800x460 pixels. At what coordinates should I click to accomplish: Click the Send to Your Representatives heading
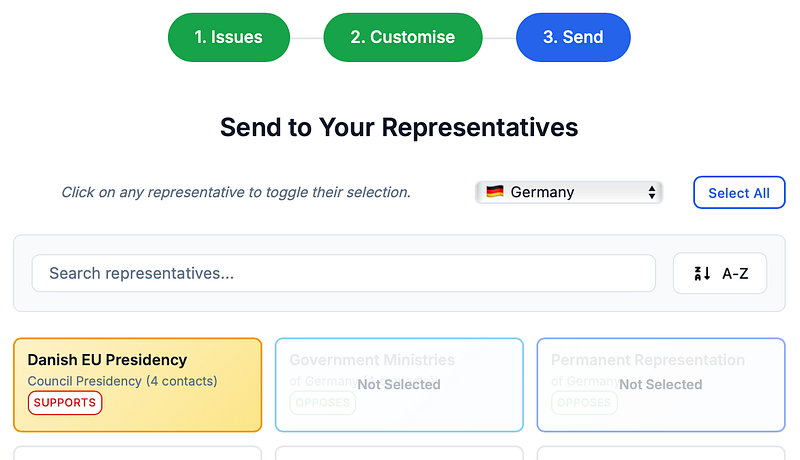[399, 128]
